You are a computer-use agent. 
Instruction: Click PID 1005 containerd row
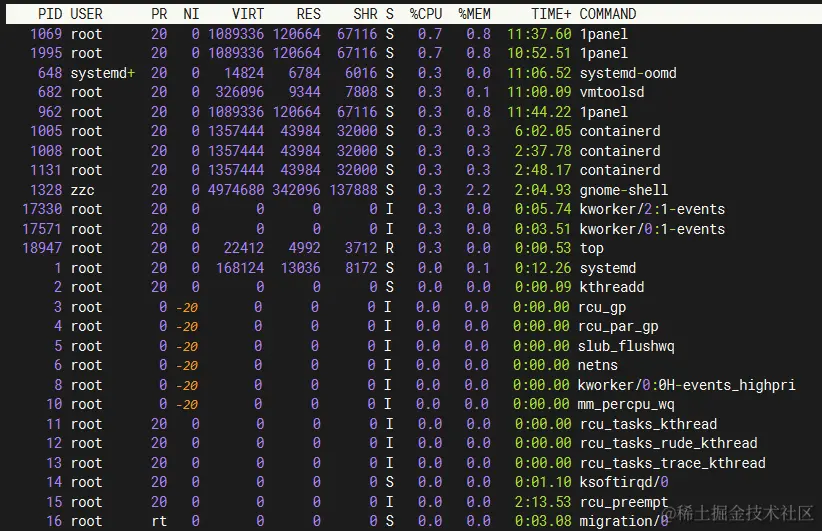(46, 131)
